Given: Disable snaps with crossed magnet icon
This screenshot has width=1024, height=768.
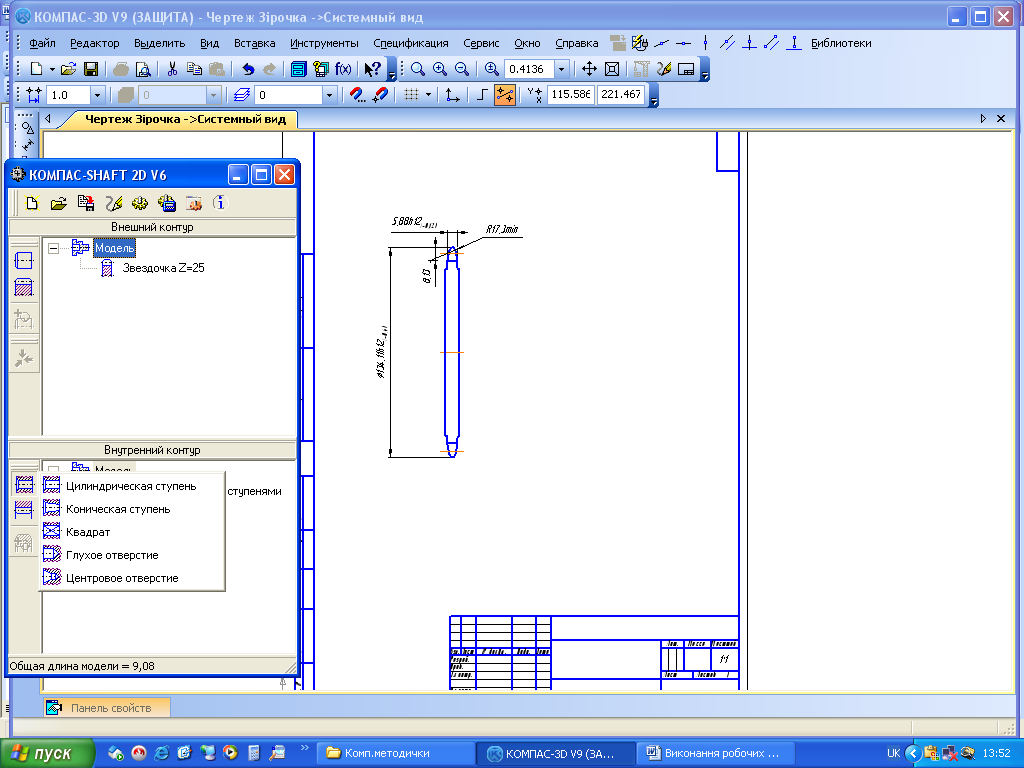Looking at the screenshot, I should click(379, 95).
